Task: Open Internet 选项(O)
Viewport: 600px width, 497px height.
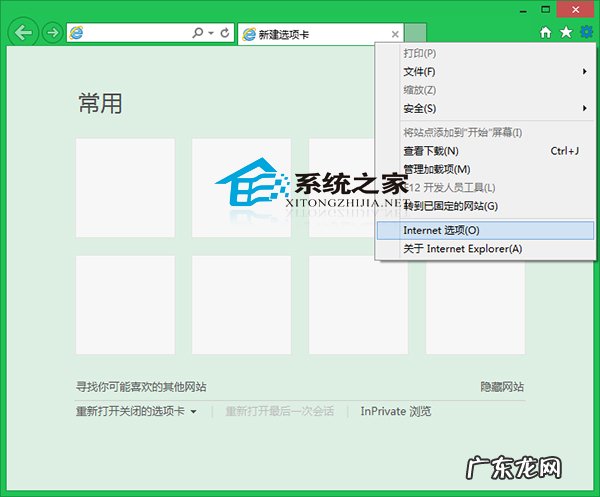Action: pyautogui.click(x=485, y=231)
